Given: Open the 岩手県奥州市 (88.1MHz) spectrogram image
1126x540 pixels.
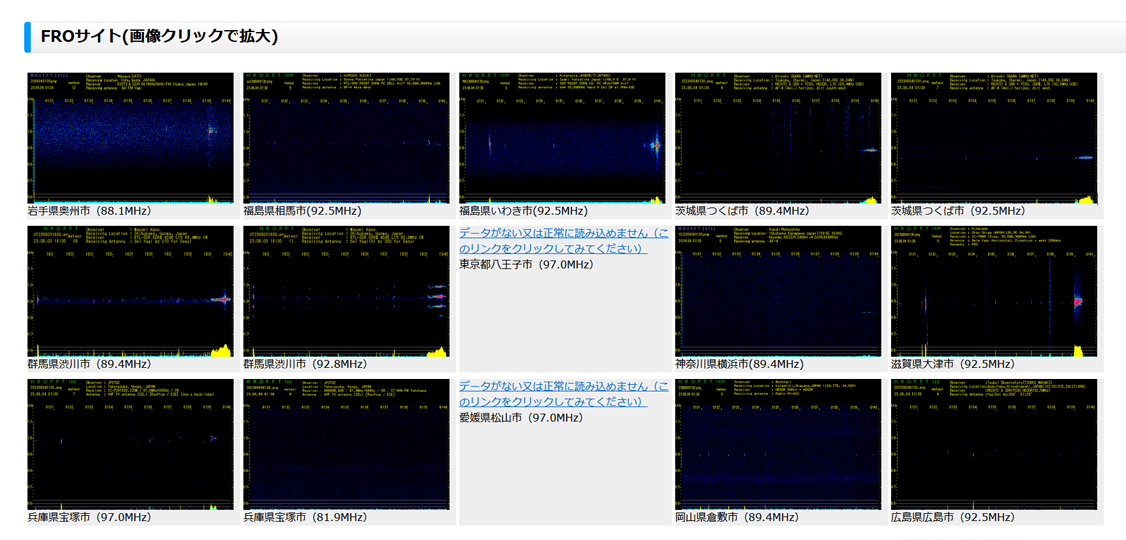Looking at the screenshot, I should point(130,138).
